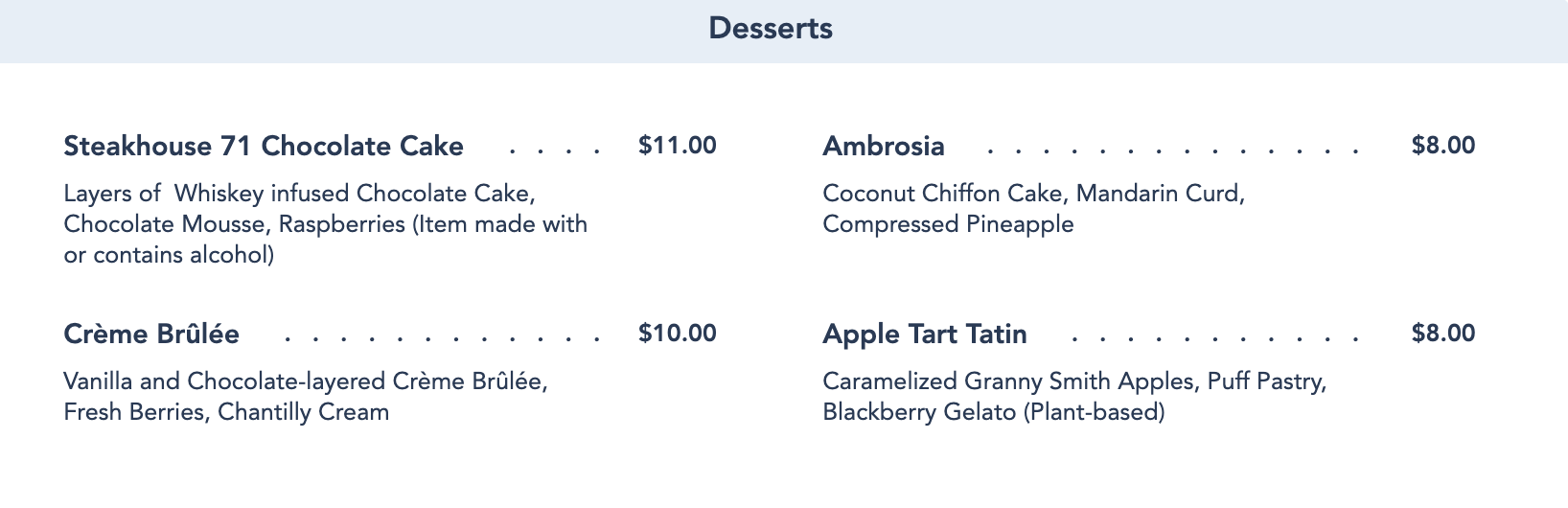This screenshot has height=508, width=1568.
Task: Click the Apple Tart Tatin $8.00 price
Action: pos(1443,334)
